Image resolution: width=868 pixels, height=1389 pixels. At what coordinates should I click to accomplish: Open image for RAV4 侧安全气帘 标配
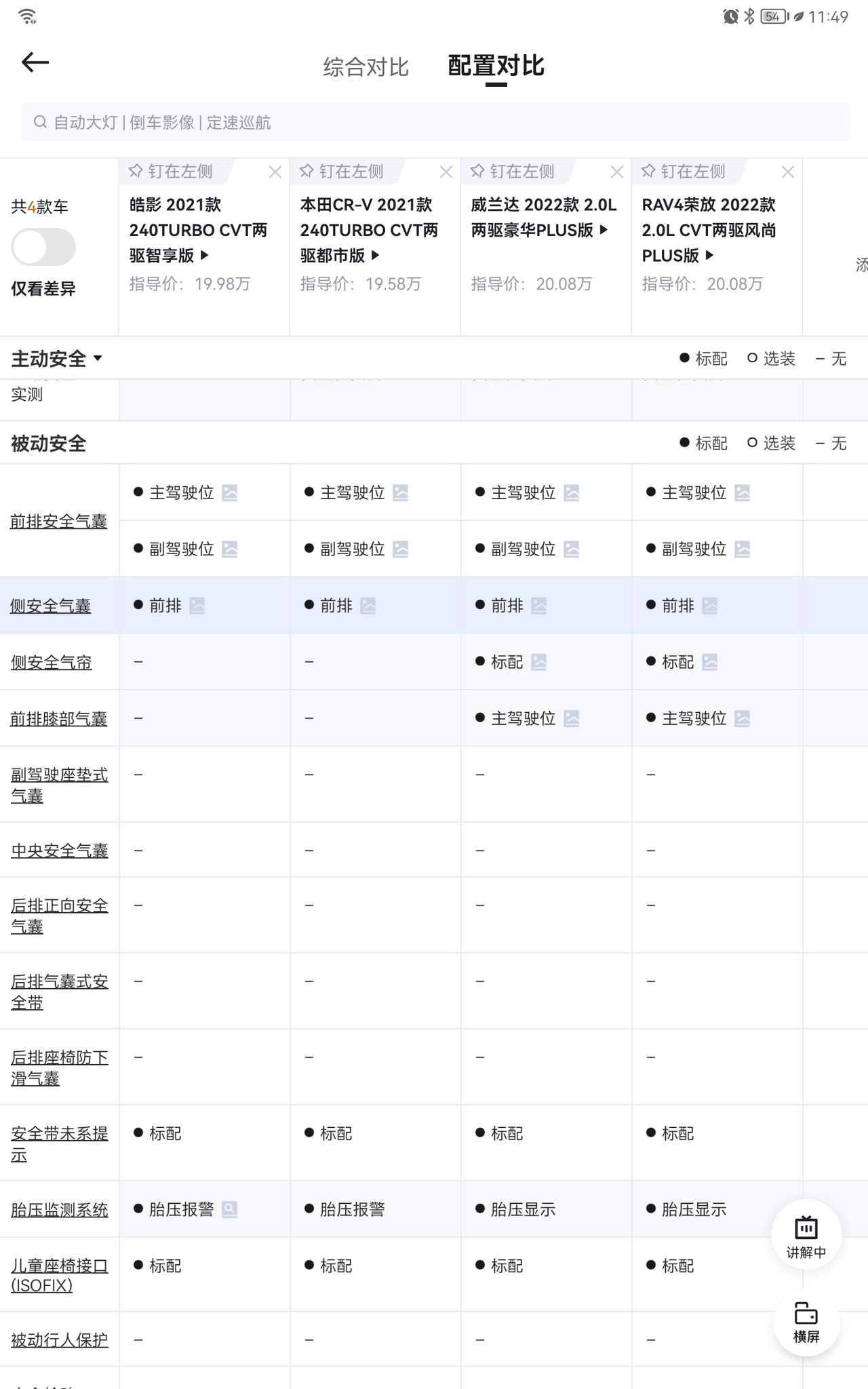[x=710, y=662]
